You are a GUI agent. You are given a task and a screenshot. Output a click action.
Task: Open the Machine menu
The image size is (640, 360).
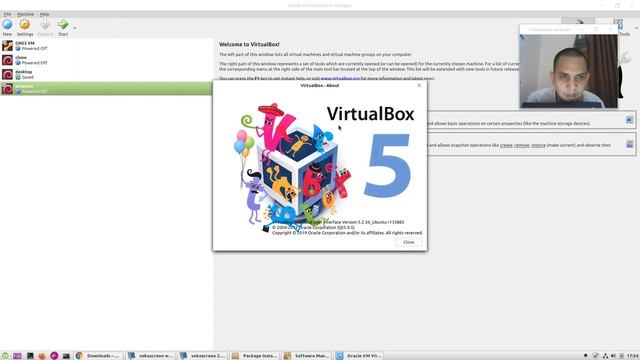point(25,14)
